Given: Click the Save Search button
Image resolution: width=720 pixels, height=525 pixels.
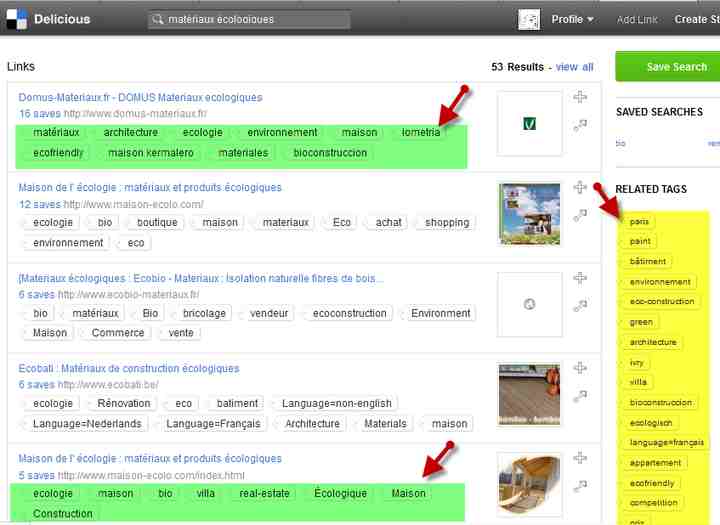Looking at the screenshot, I should [x=668, y=67].
